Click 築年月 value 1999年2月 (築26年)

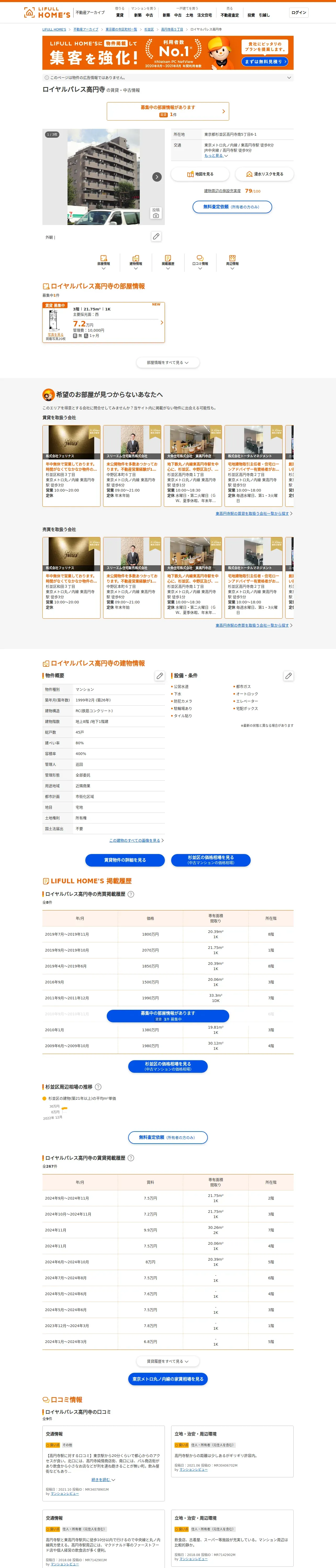[93, 700]
